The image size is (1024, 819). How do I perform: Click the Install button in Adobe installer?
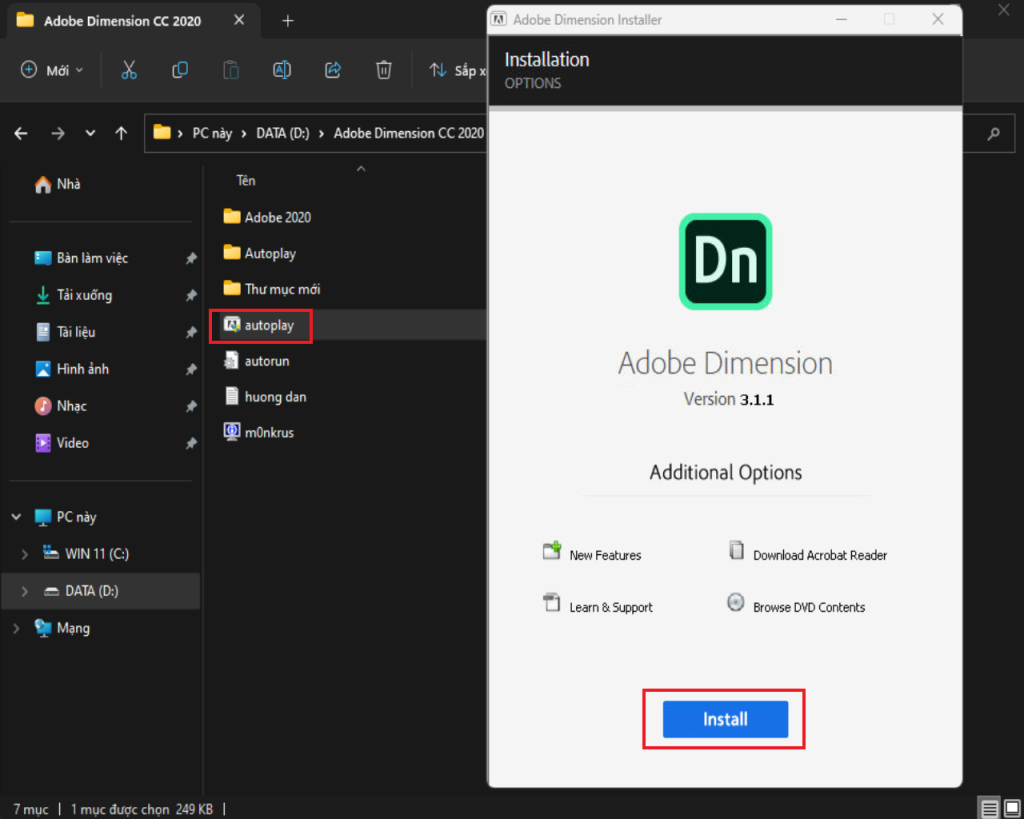[725, 719]
